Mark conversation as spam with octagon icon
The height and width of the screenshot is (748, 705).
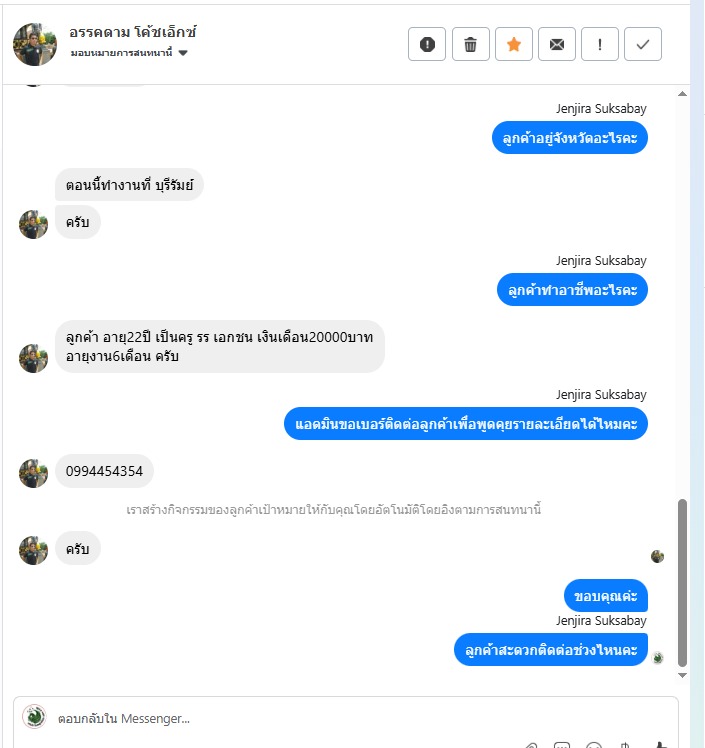point(427,44)
